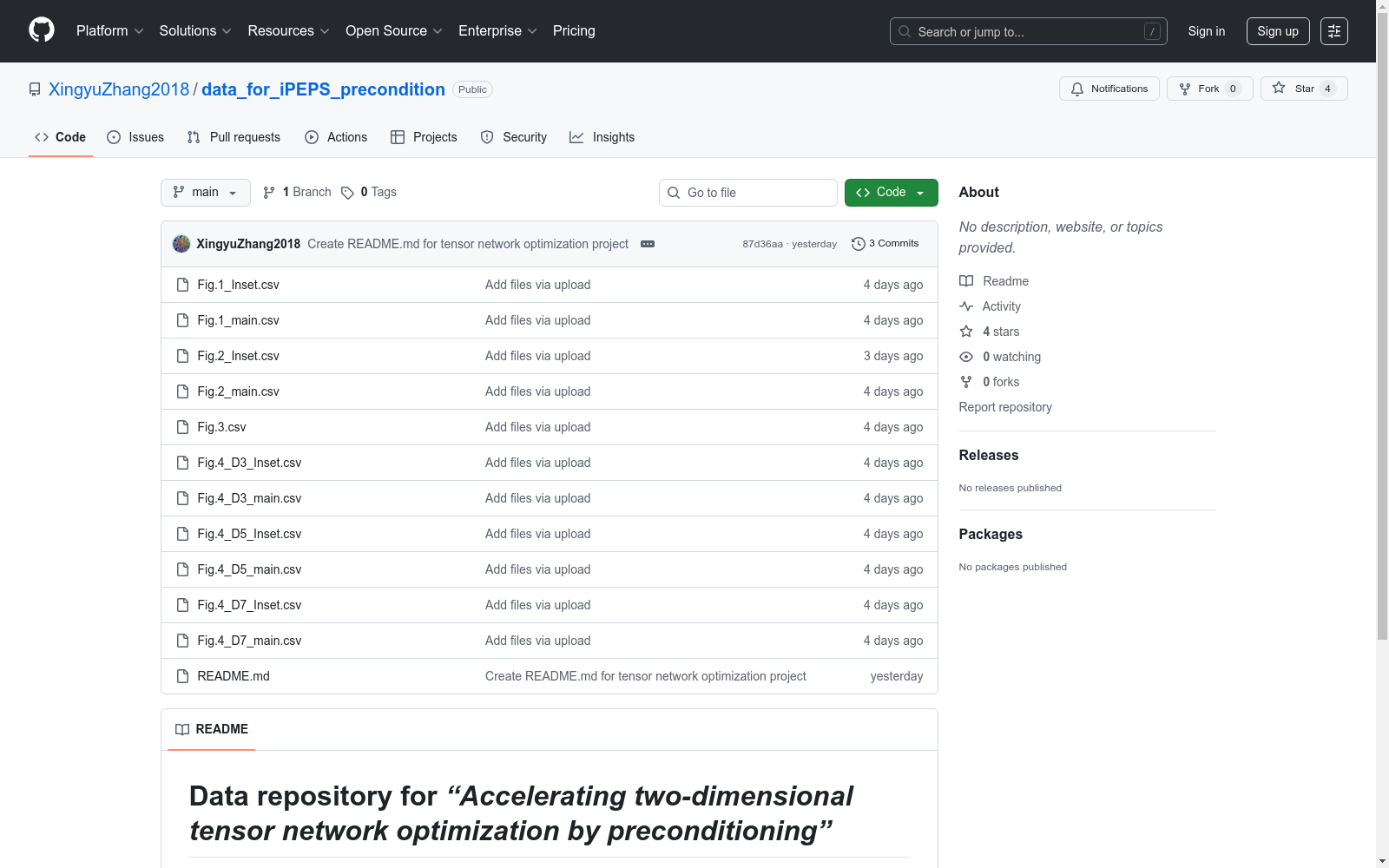Click the Sign in link
This screenshot has height=868, width=1389.
click(x=1207, y=31)
